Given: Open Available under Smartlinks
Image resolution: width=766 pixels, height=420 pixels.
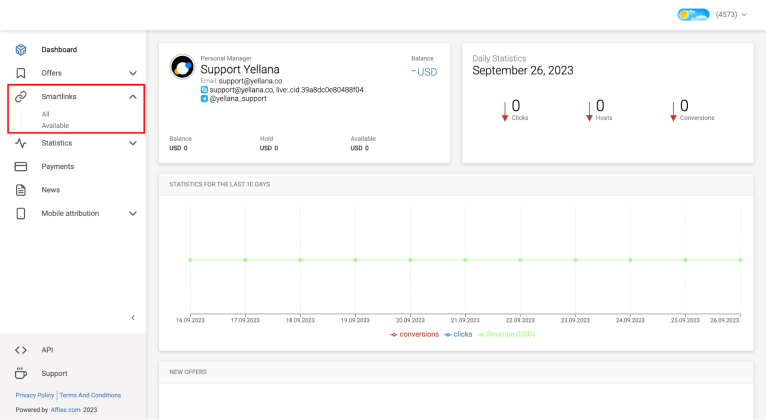Looking at the screenshot, I should [x=55, y=126].
